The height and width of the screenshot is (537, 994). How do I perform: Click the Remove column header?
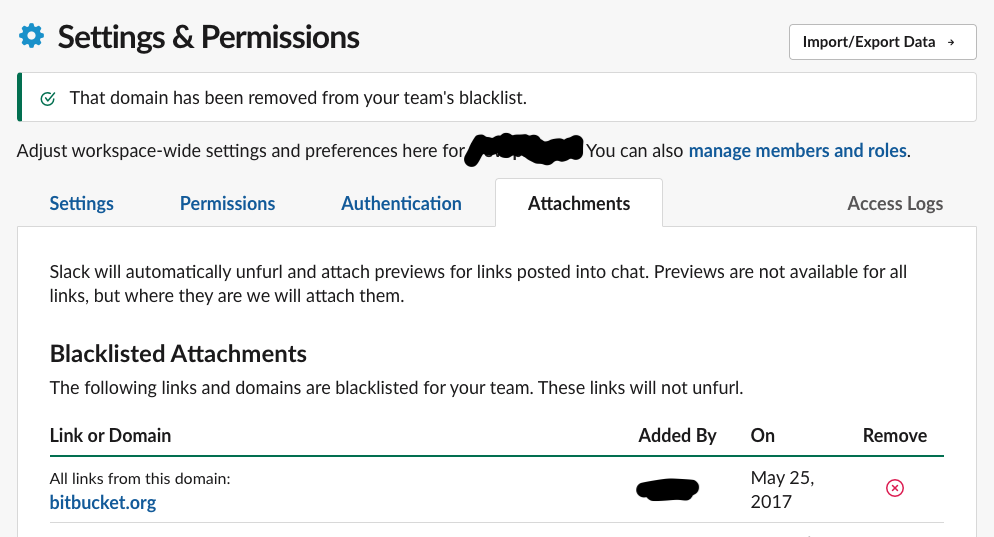[894, 436]
